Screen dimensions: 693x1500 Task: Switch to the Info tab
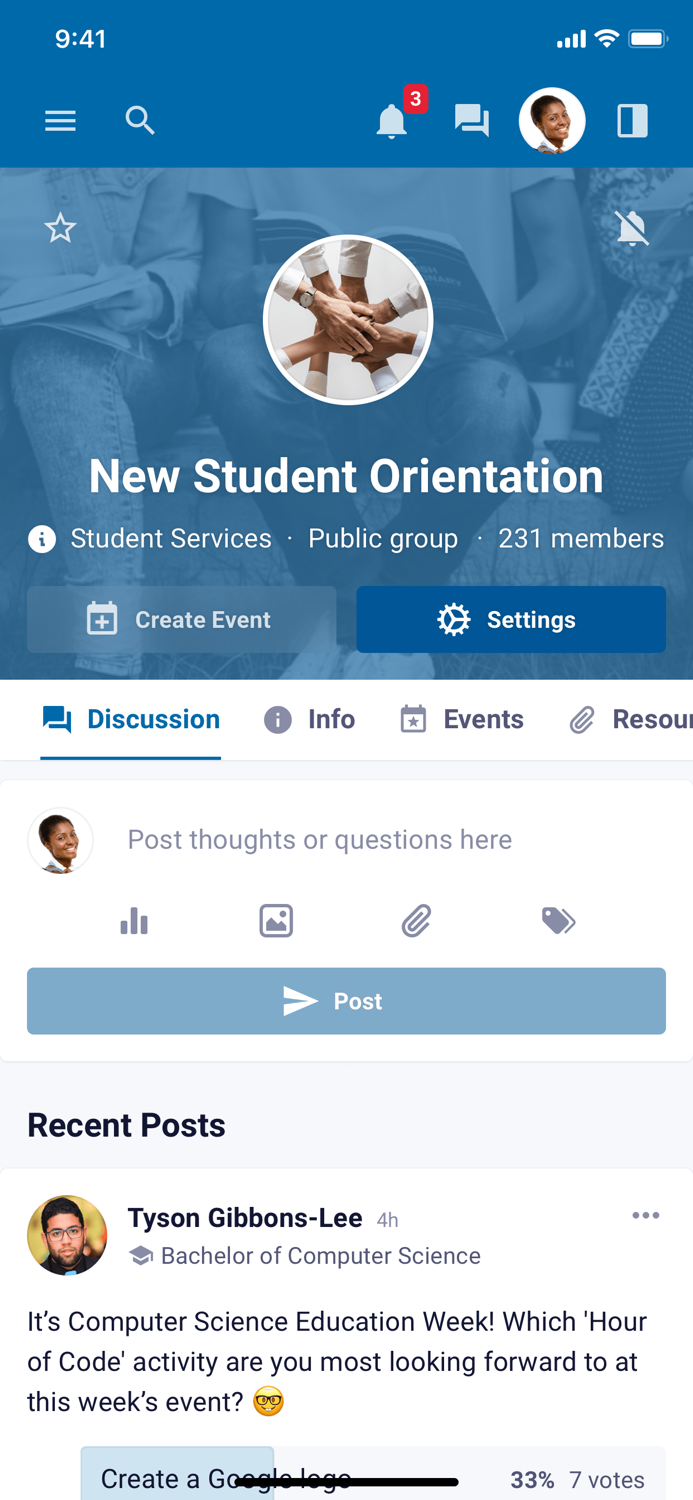click(310, 720)
